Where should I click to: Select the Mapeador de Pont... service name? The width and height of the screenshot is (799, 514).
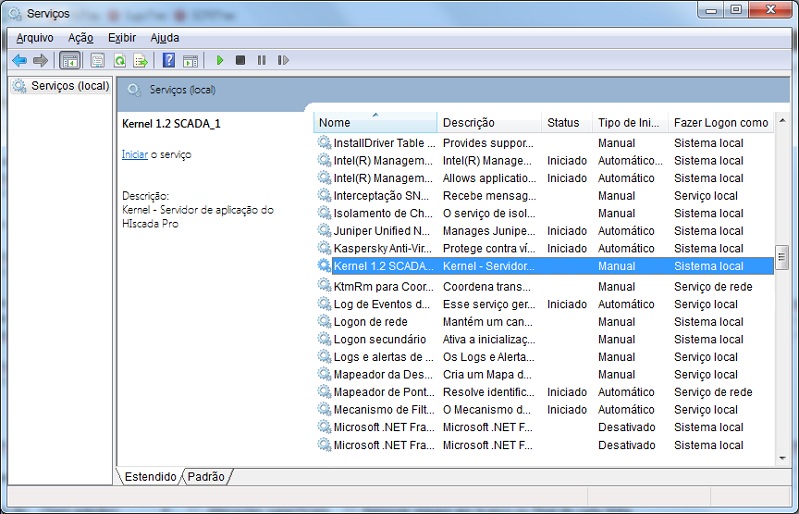(x=384, y=392)
